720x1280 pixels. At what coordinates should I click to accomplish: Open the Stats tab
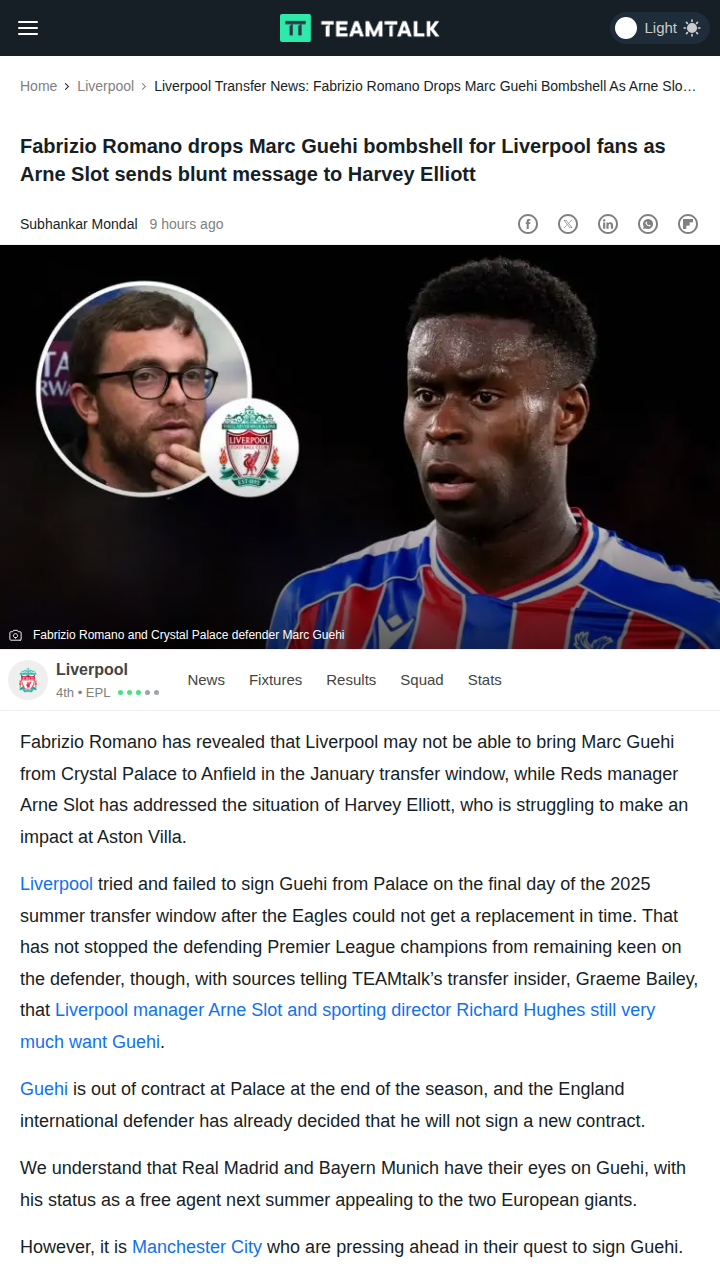tap(485, 680)
